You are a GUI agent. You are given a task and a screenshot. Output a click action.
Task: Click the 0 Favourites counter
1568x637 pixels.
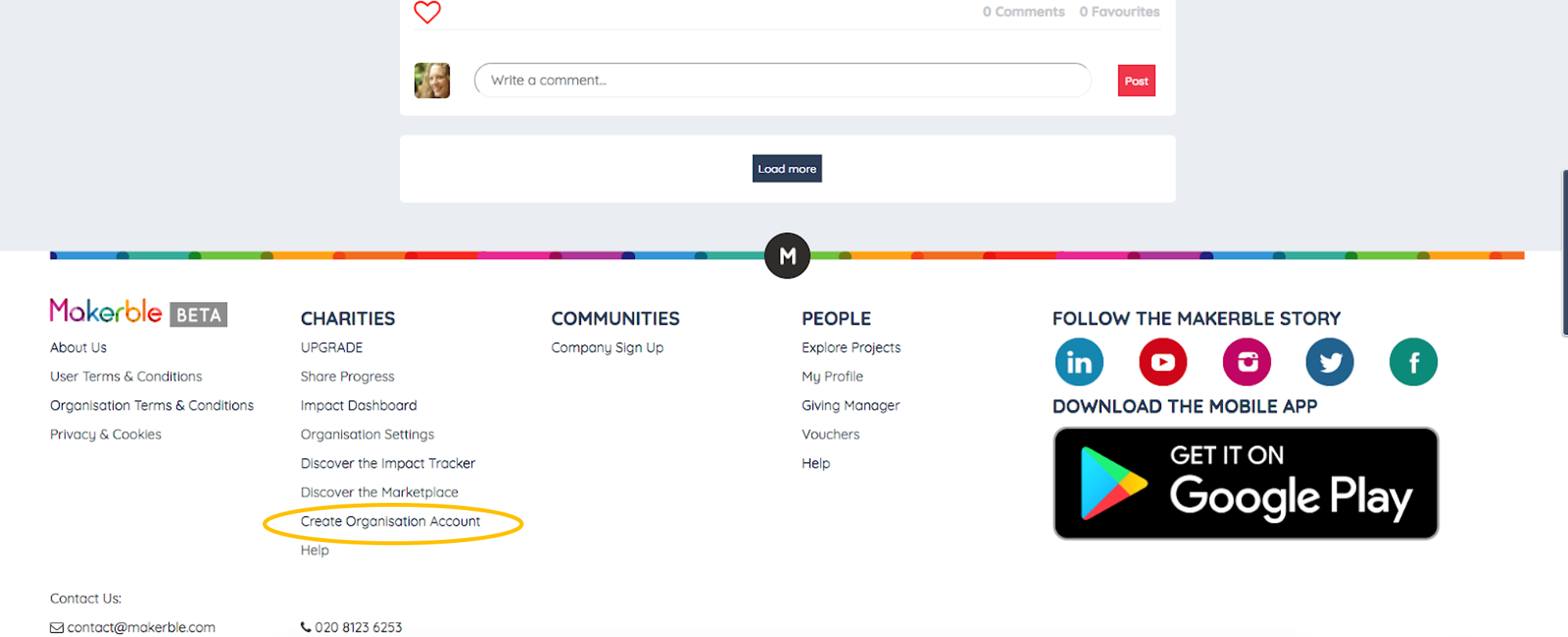tap(1120, 12)
